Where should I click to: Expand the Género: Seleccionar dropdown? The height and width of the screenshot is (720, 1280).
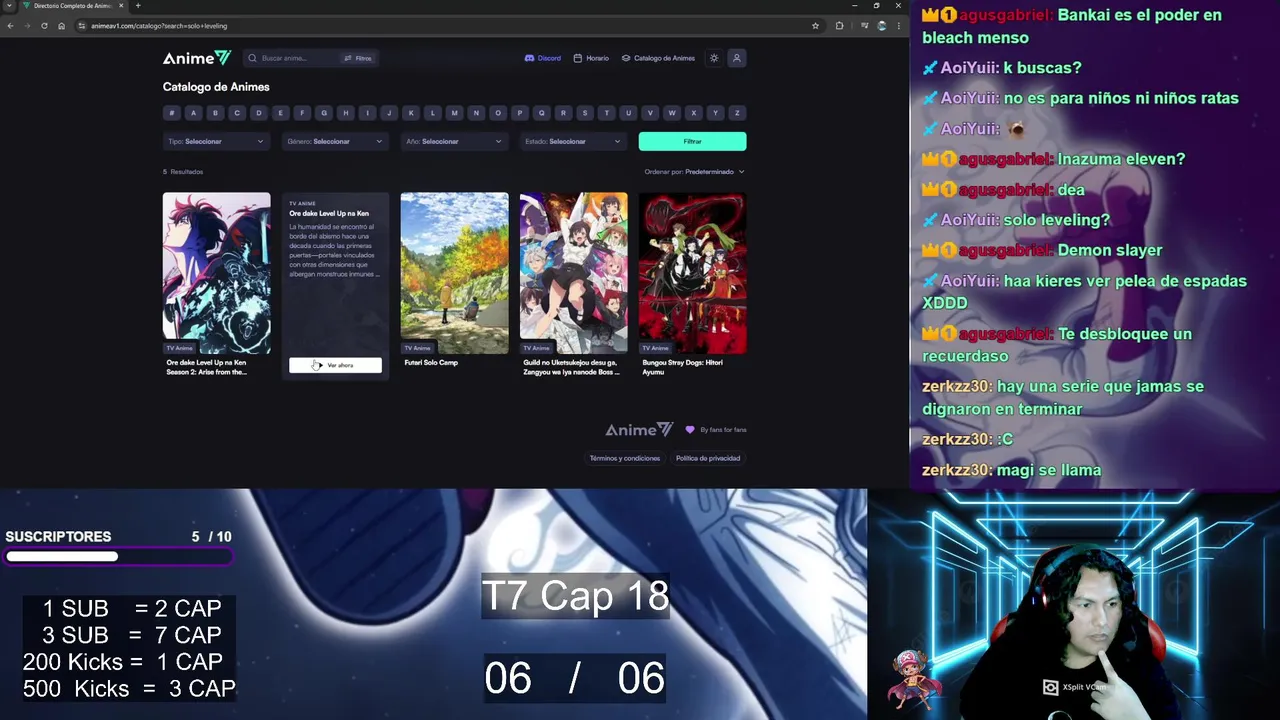(x=335, y=141)
